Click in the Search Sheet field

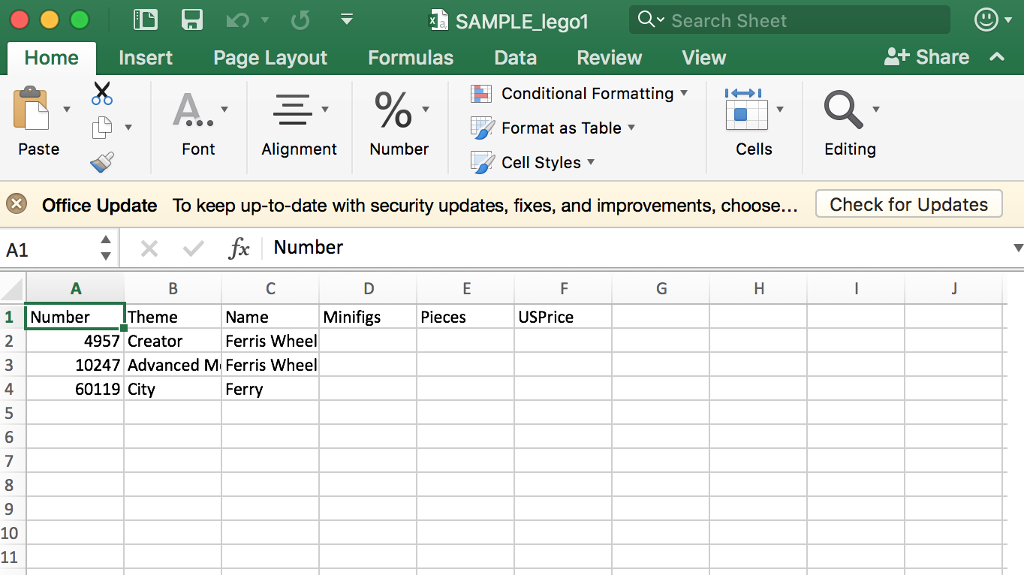[790, 20]
